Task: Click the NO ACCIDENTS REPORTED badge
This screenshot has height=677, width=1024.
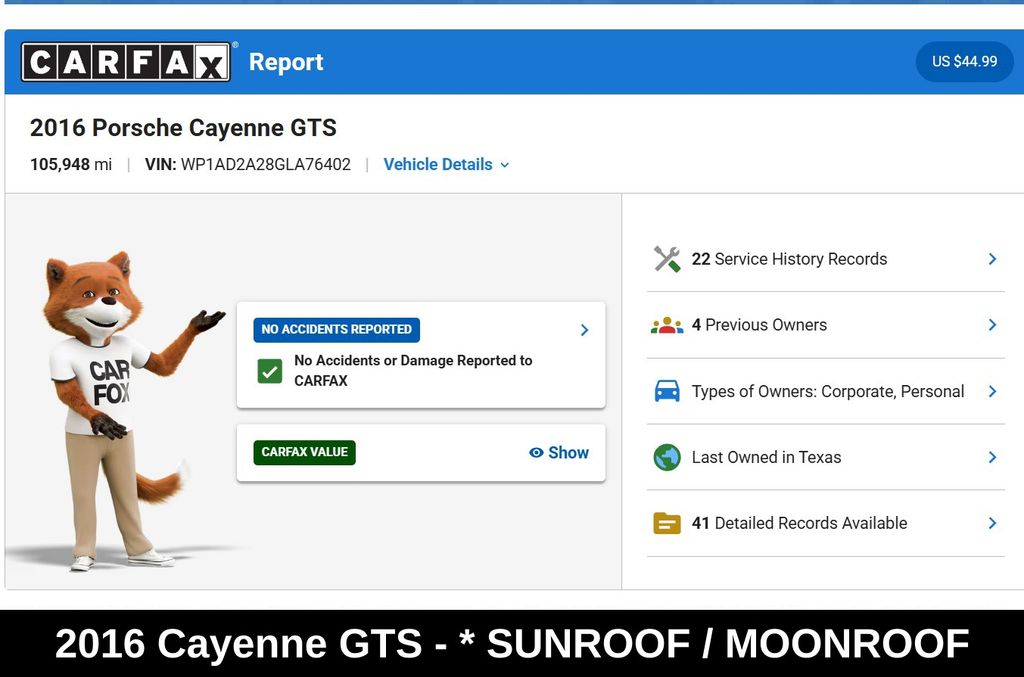Action: tap(336, 330)
